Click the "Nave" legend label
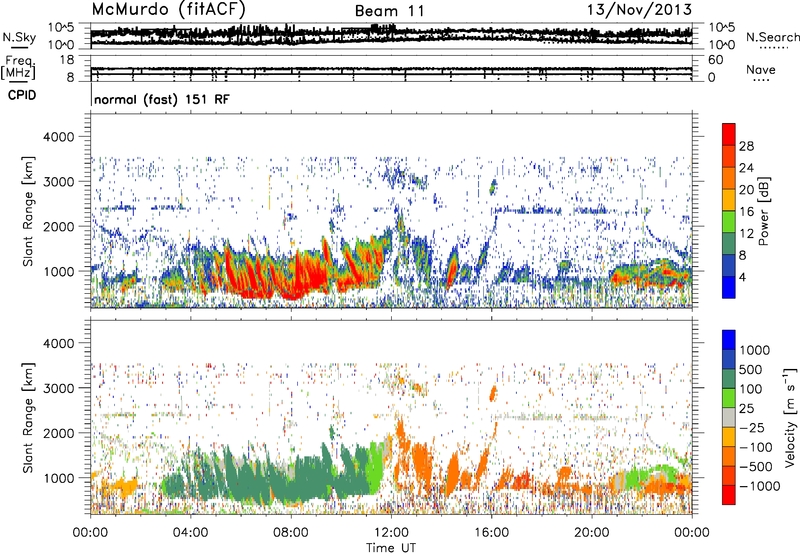The image size is (800, 554). pos(760,69)
